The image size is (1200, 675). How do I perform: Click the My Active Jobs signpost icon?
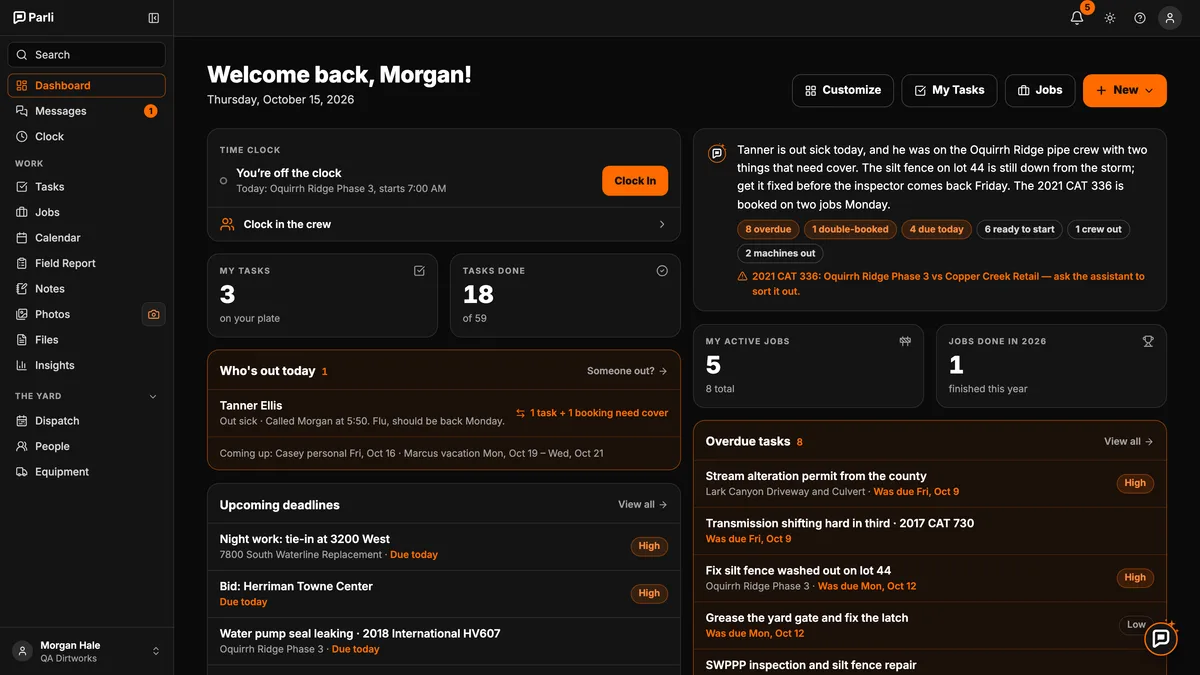[905, 341]
